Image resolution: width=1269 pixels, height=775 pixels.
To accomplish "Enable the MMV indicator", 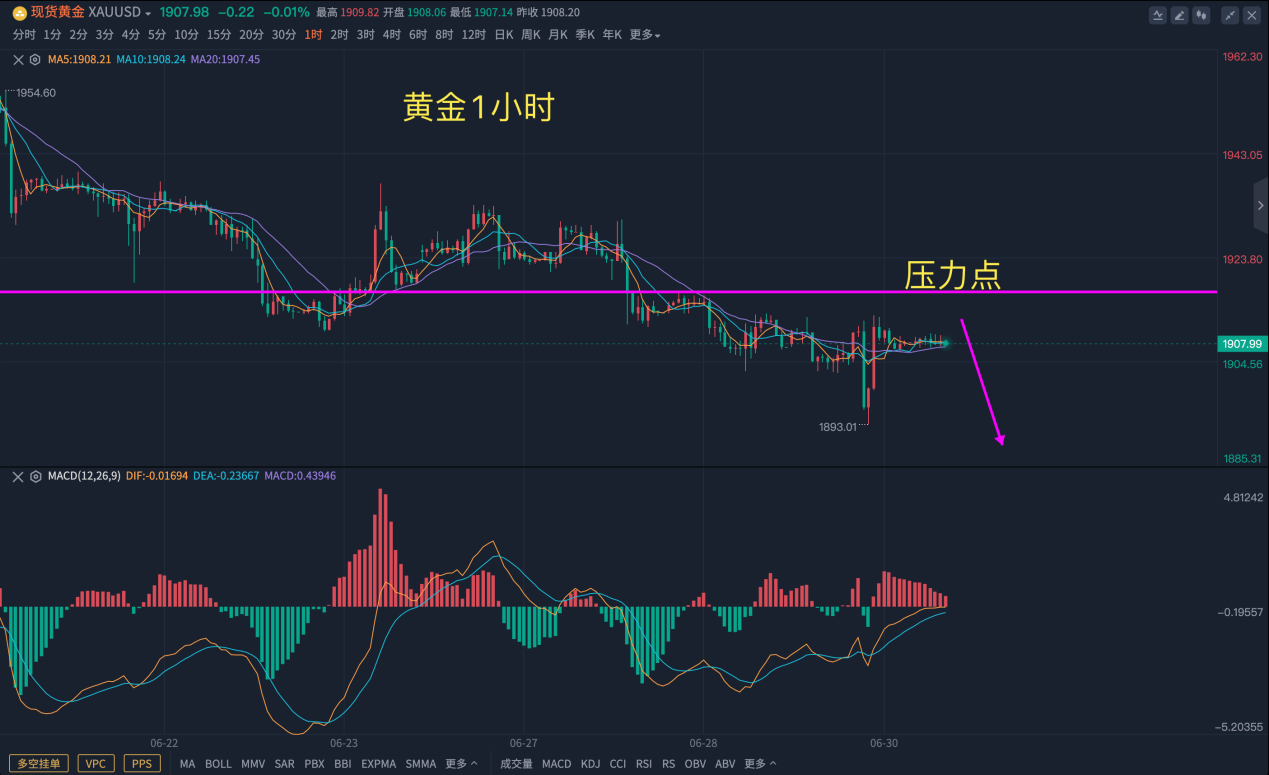I will [253, 764].
